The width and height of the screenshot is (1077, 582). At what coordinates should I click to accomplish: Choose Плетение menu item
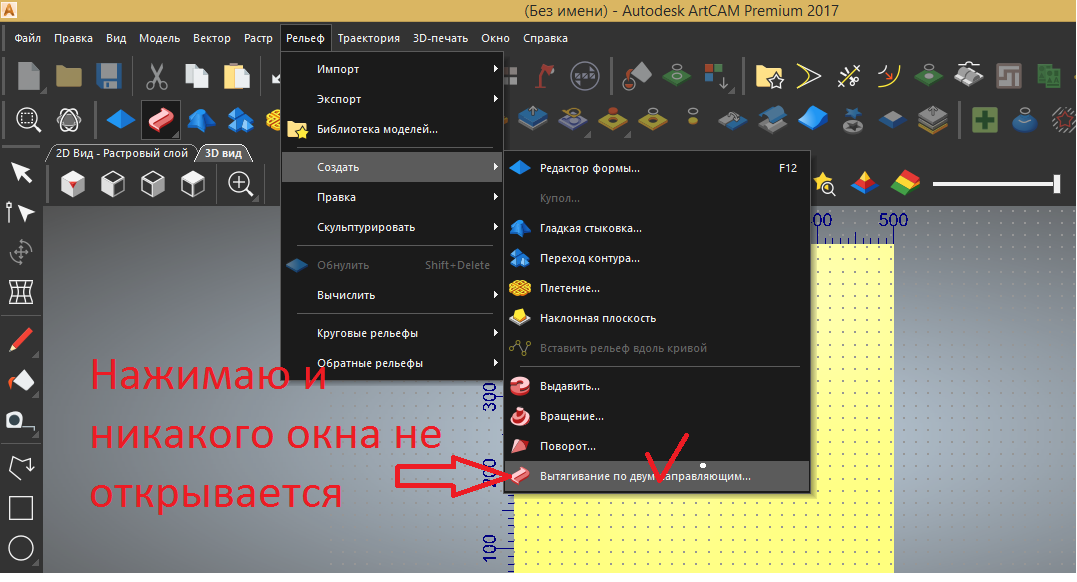click(x=657, y=289)
